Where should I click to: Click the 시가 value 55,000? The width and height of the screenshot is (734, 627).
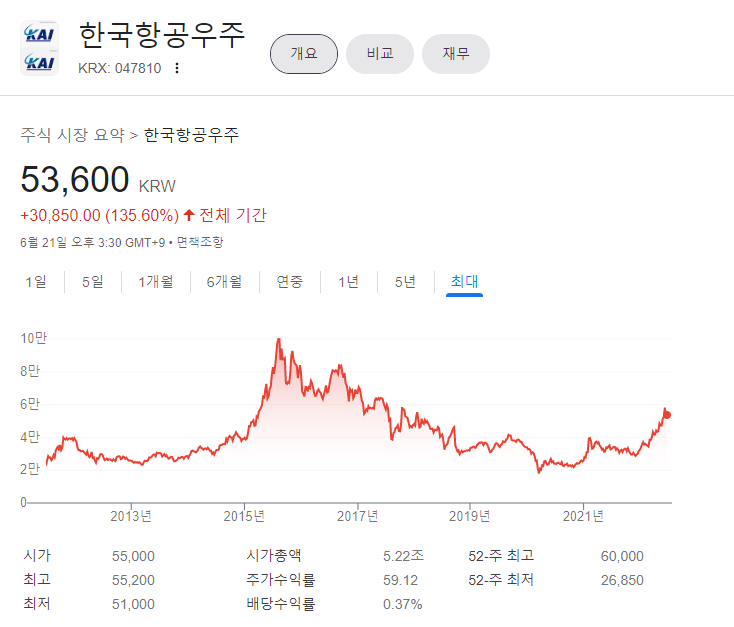[x=133, y=556]
